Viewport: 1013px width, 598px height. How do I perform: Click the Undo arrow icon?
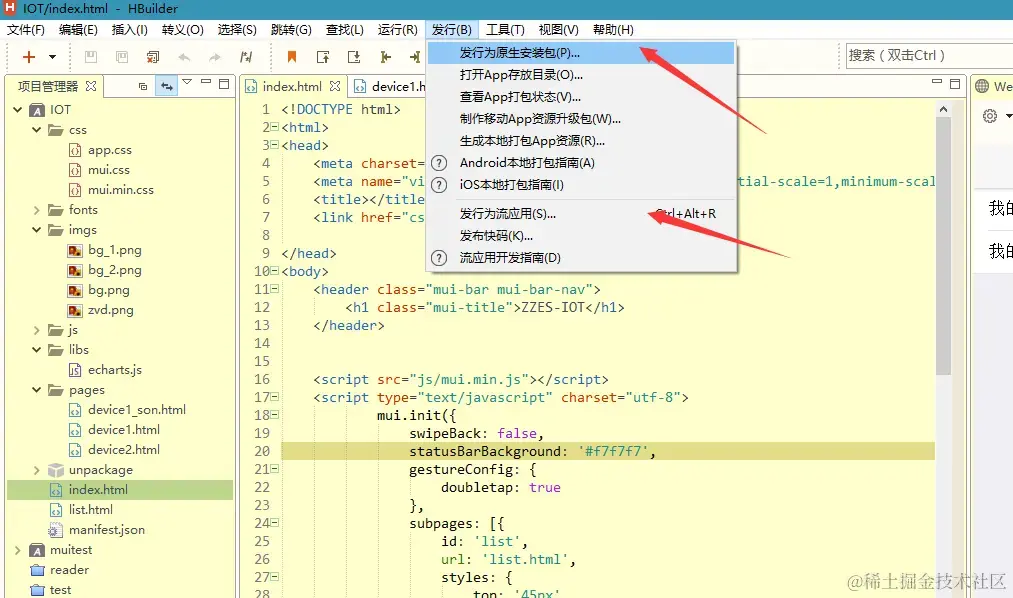pyautogui.click(x=183, y=57)
